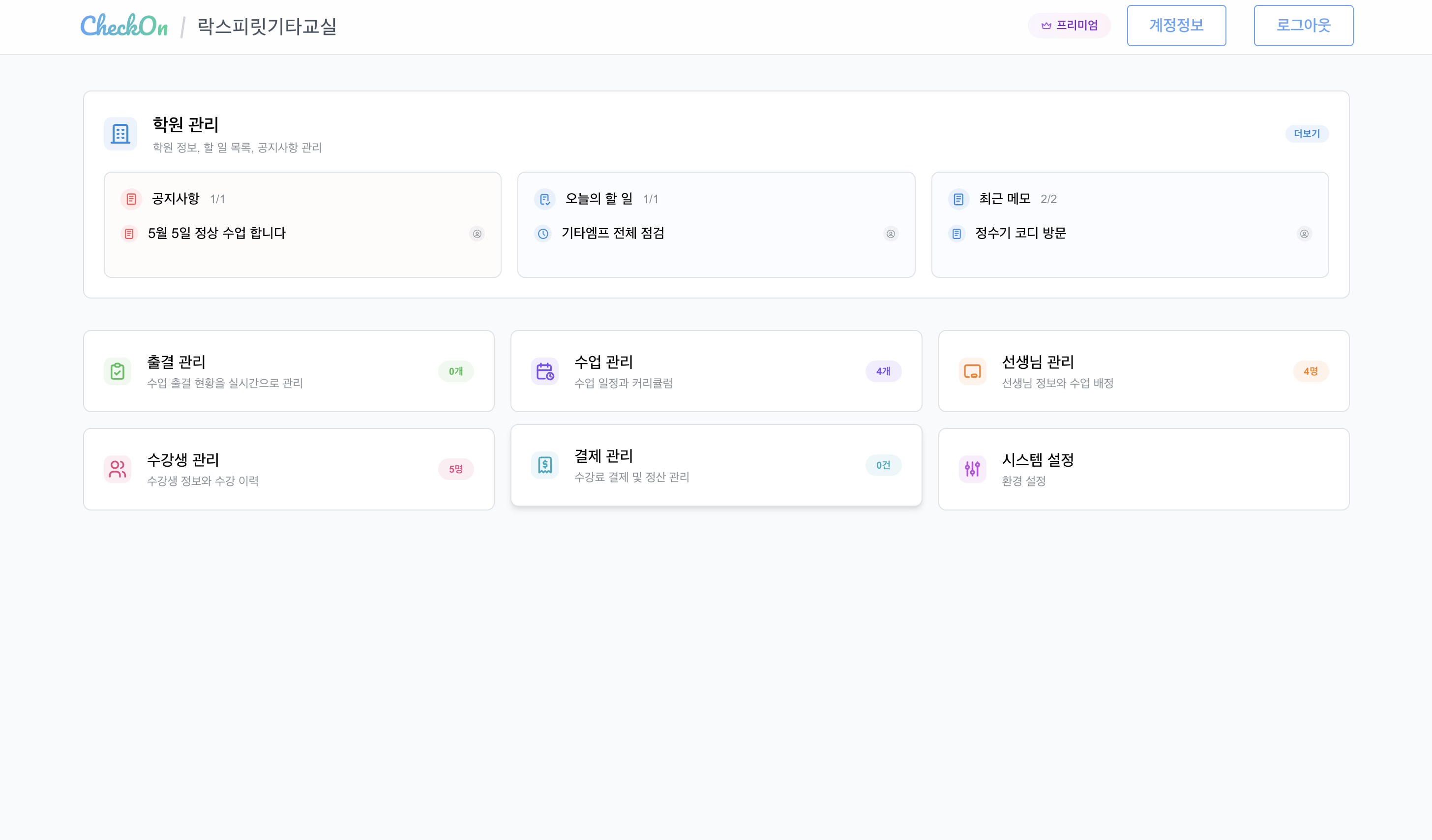1432x840 pixels.
Task: Click the 계정정보 button
Action: pyautogui.click(x=1176, y=26)
